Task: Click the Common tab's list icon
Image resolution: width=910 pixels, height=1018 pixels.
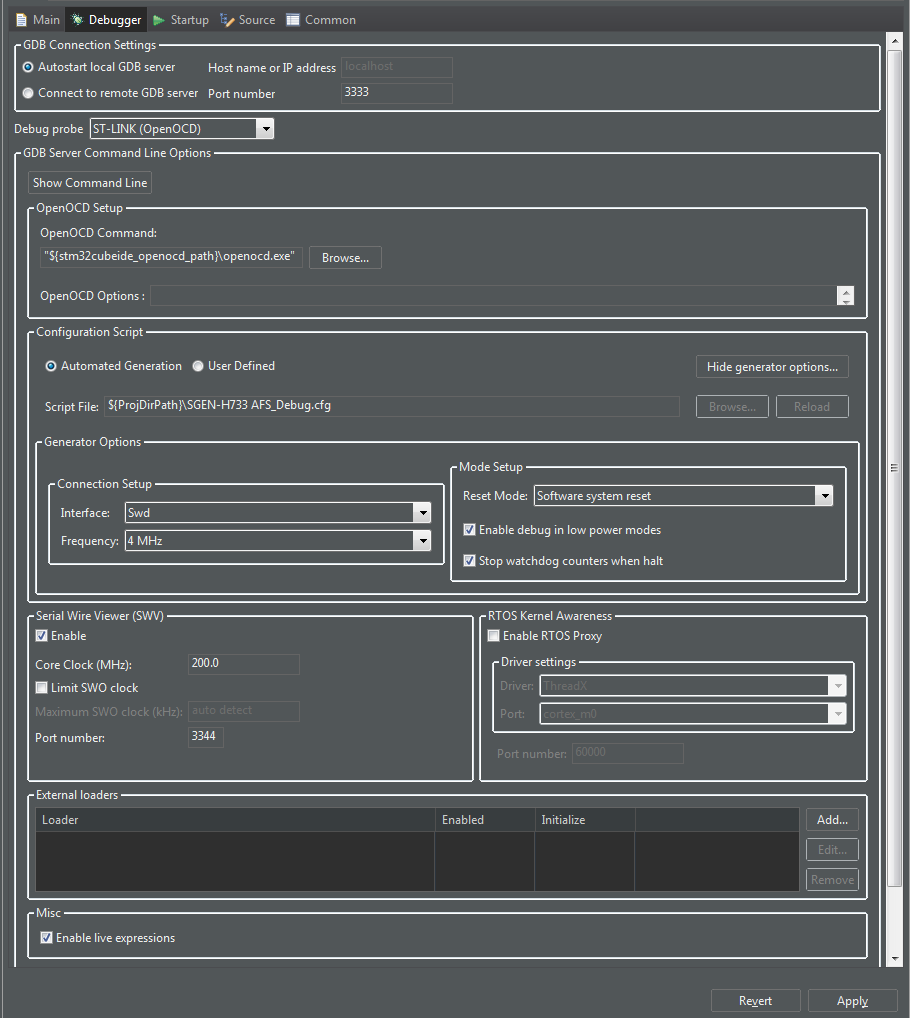Action: (x=292, y=19)
